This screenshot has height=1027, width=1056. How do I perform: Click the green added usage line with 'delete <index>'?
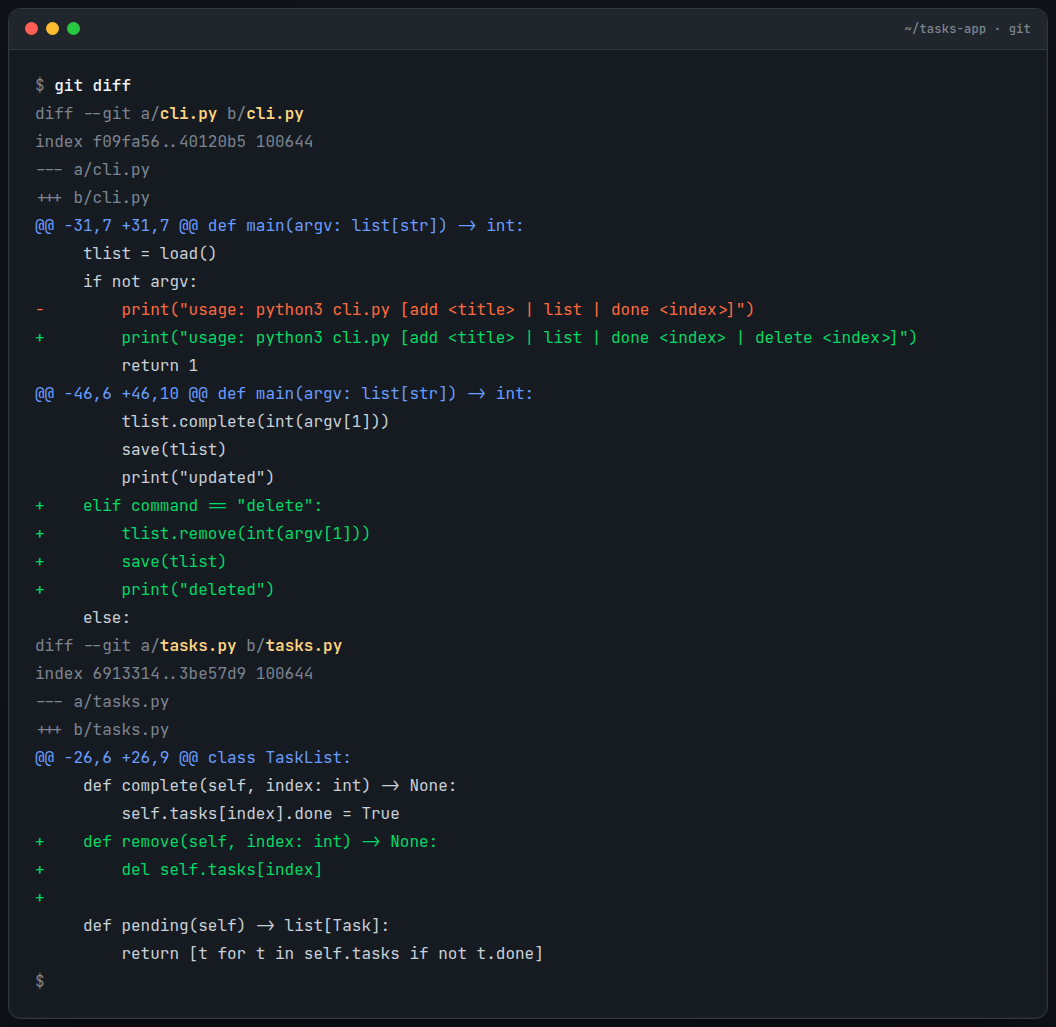476,338
